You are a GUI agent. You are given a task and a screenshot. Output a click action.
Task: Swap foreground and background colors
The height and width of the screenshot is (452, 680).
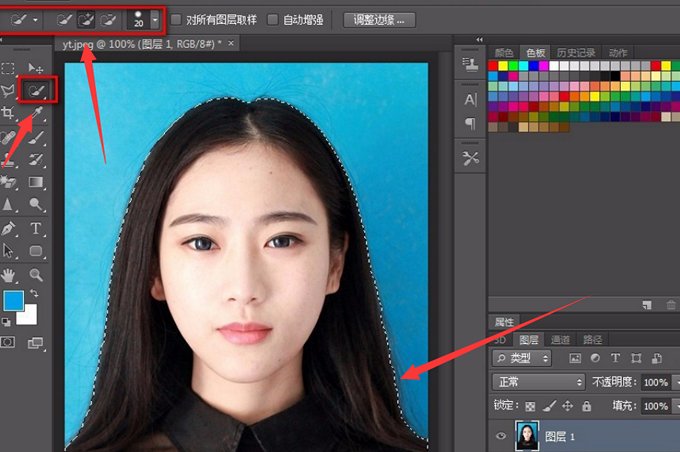[x=34, y=294]
